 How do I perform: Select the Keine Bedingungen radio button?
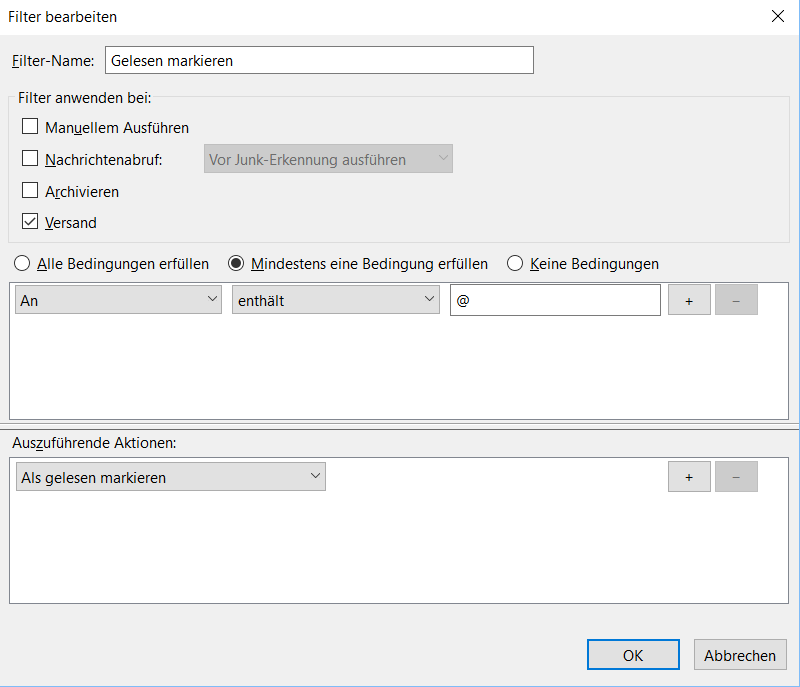515,264
